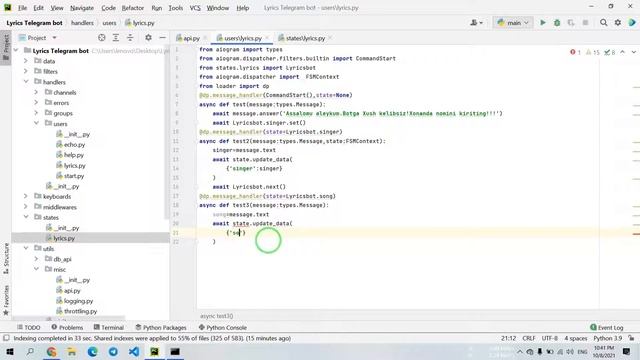Open the Navigate menu
640x360 pixels.
tap(82, 8)
